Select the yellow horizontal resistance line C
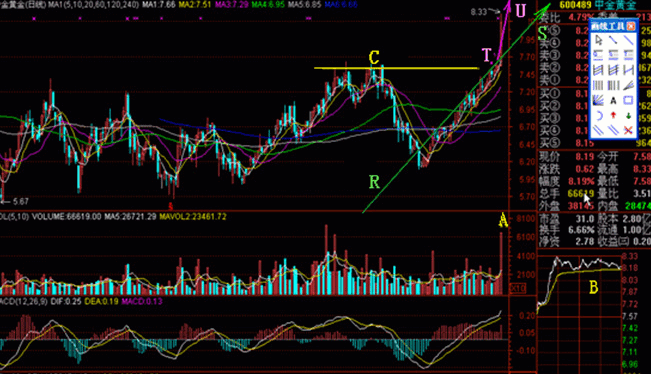The height and width of the screenshot is (374, 651). [396, 68]
